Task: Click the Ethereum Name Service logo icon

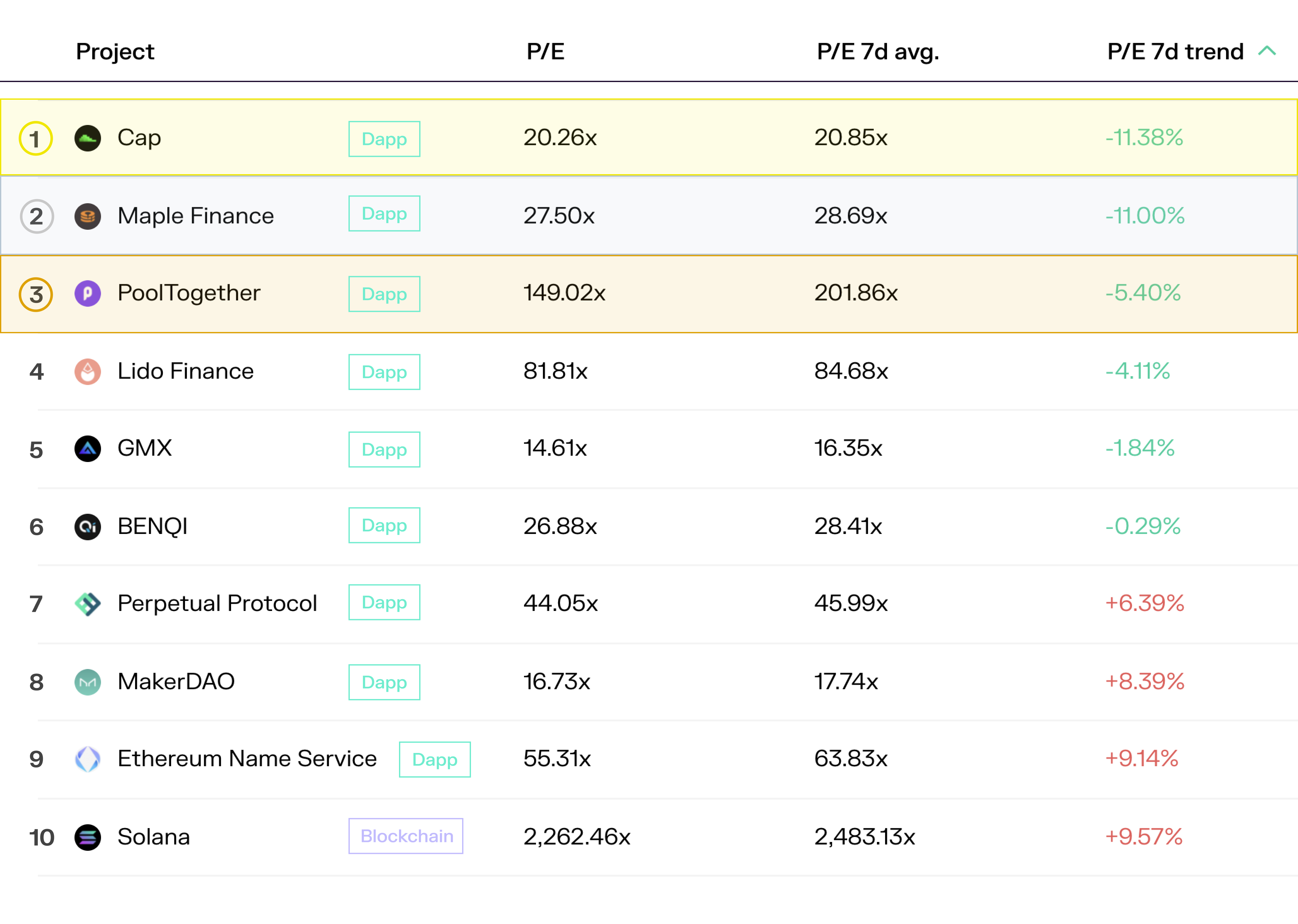Action: click(88, 759)
